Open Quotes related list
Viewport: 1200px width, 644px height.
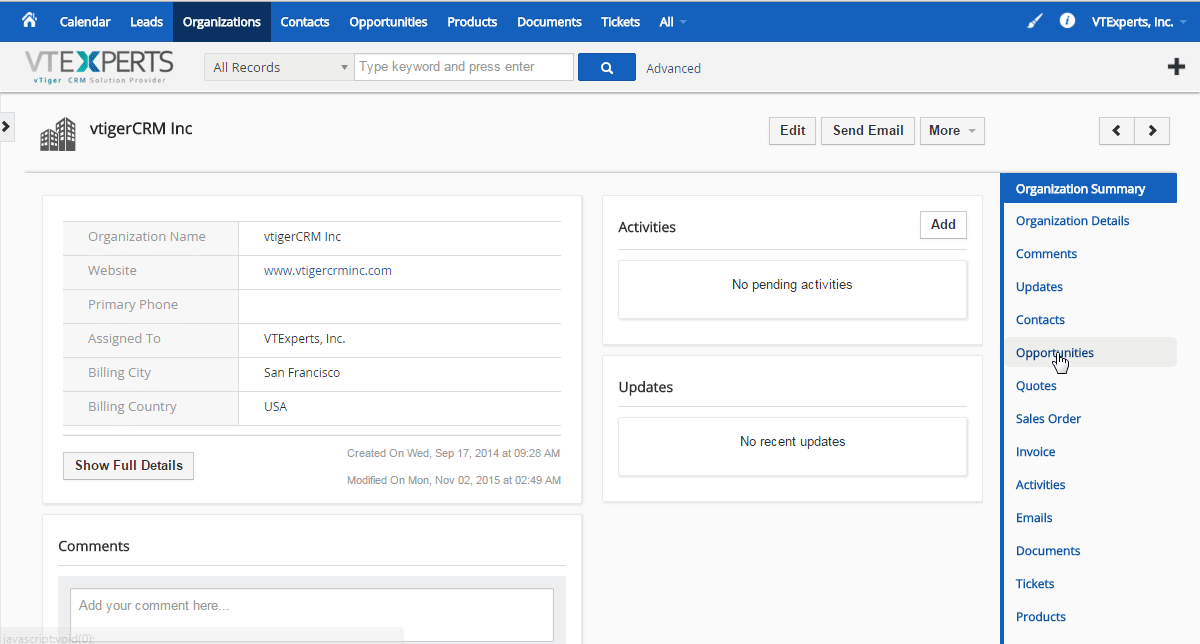1037,386
